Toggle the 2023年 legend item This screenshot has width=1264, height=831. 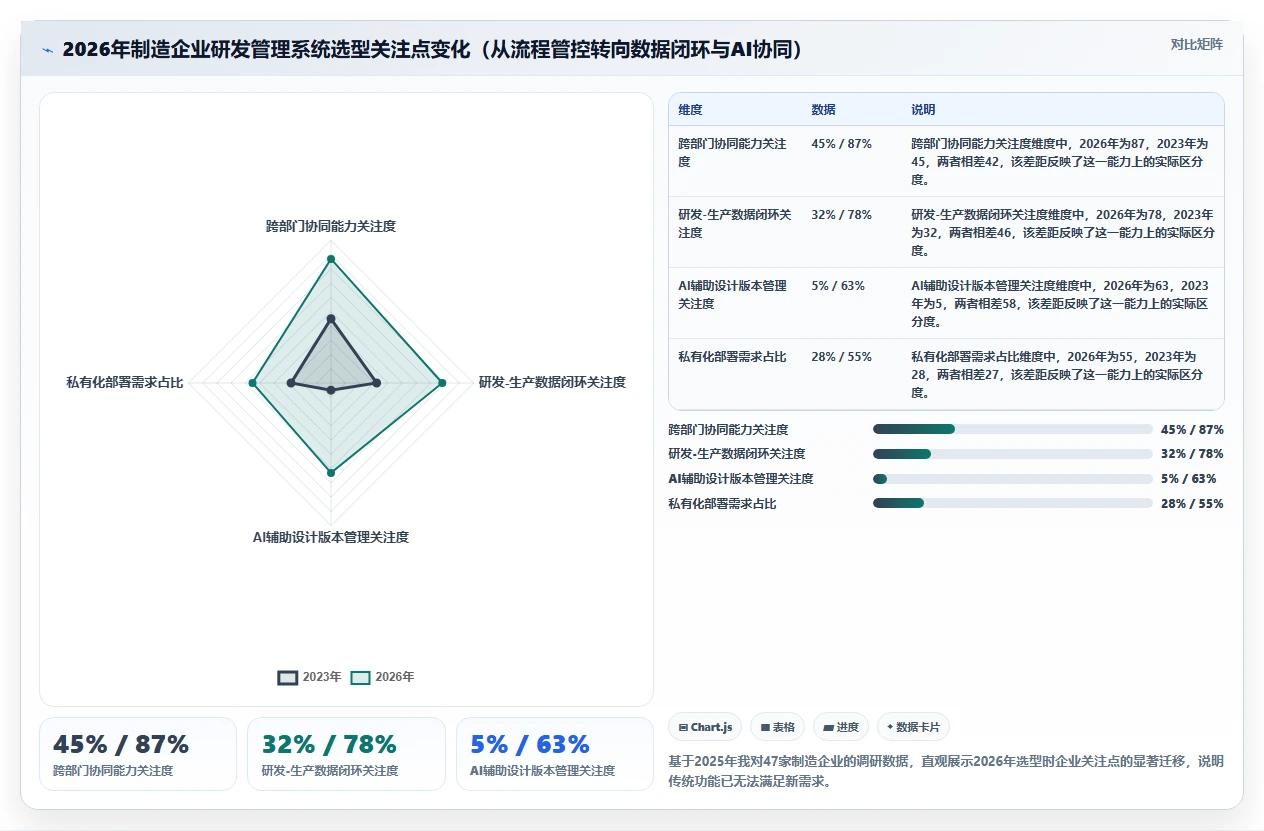[309, 677]
